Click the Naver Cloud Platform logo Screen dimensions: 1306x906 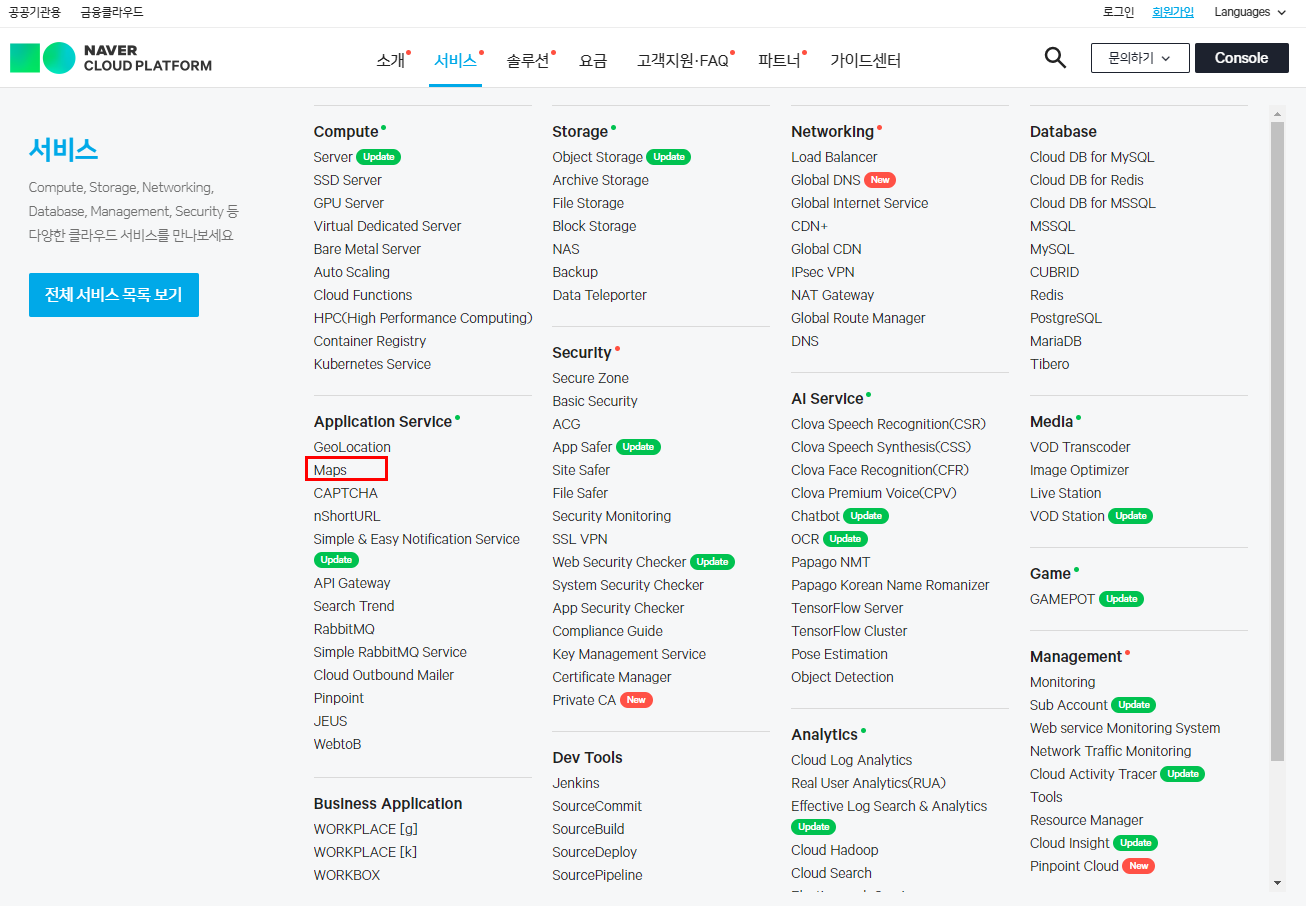(x=111, y=58)
